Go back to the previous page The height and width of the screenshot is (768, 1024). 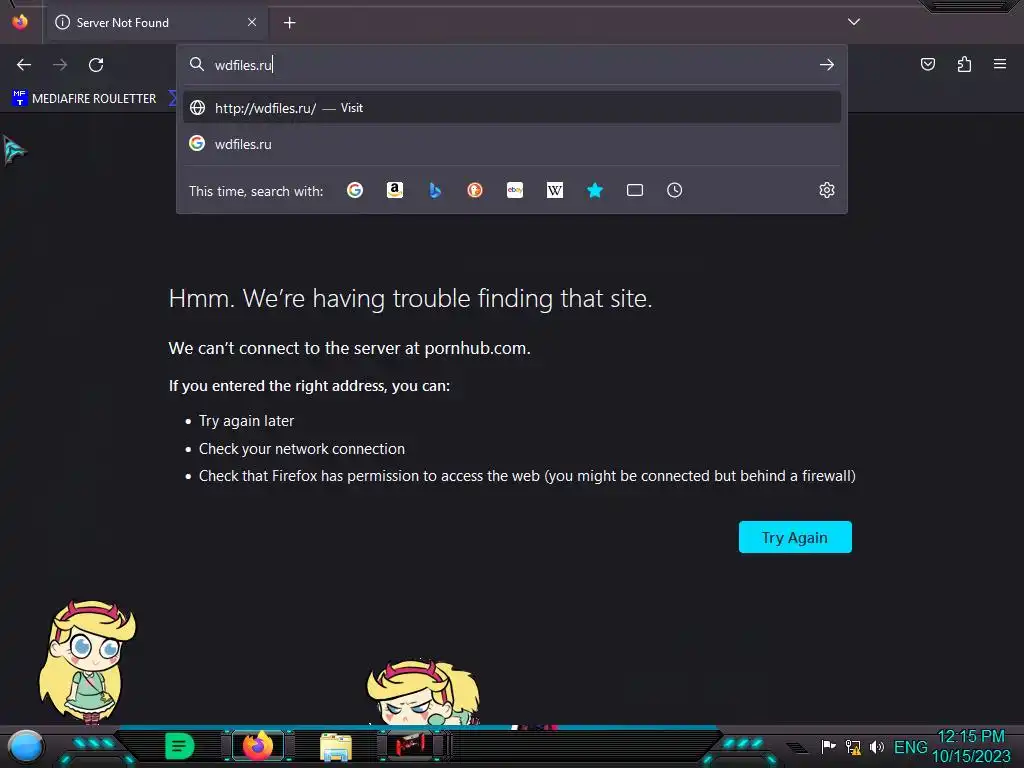[24, 65]
